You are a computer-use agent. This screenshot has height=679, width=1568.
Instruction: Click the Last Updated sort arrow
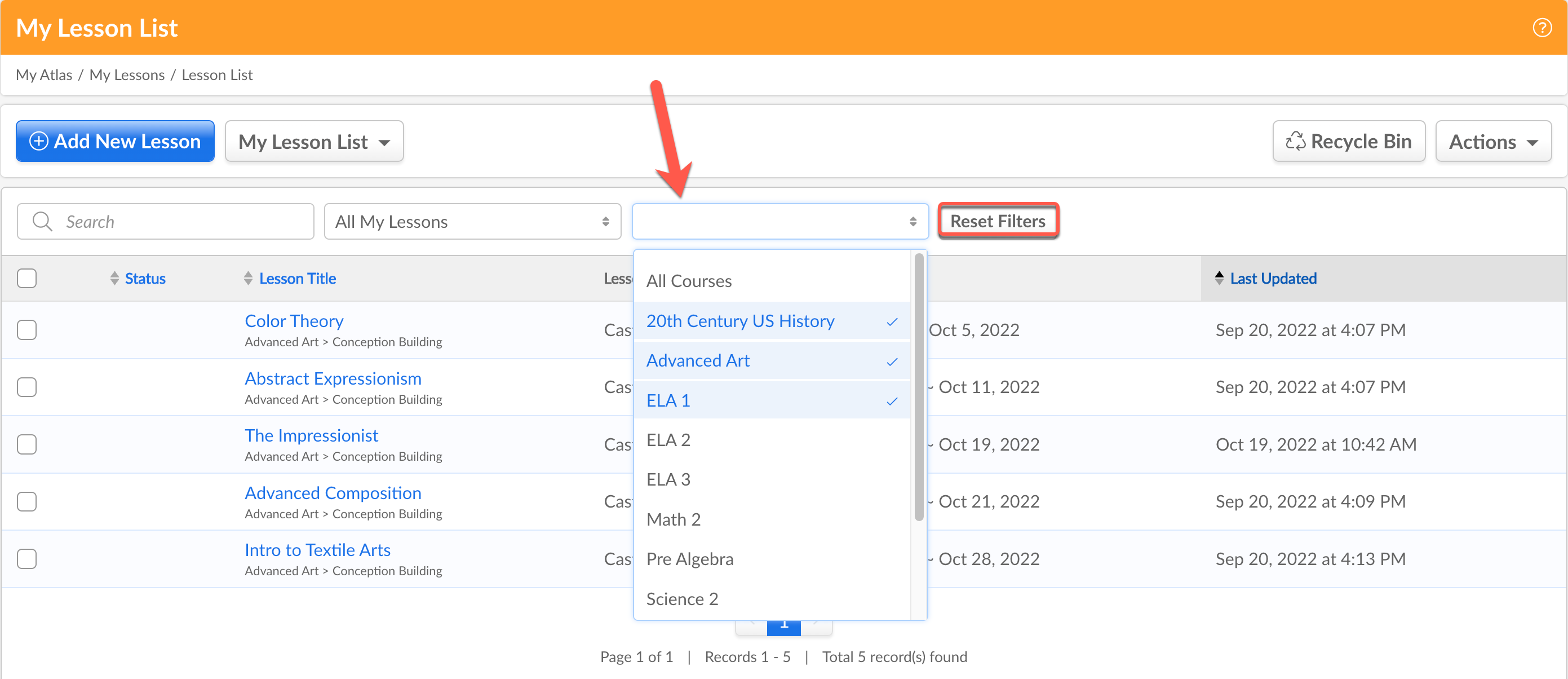(1219, 277)
